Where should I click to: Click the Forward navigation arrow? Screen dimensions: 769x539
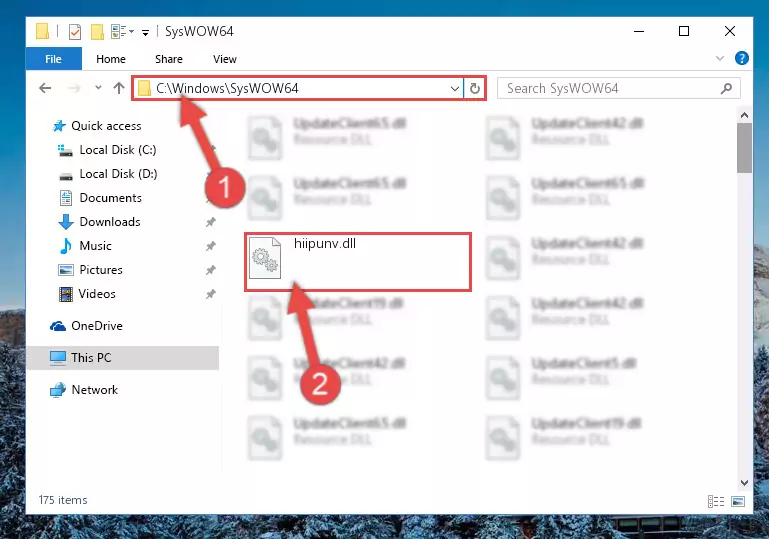coord(74,88)
